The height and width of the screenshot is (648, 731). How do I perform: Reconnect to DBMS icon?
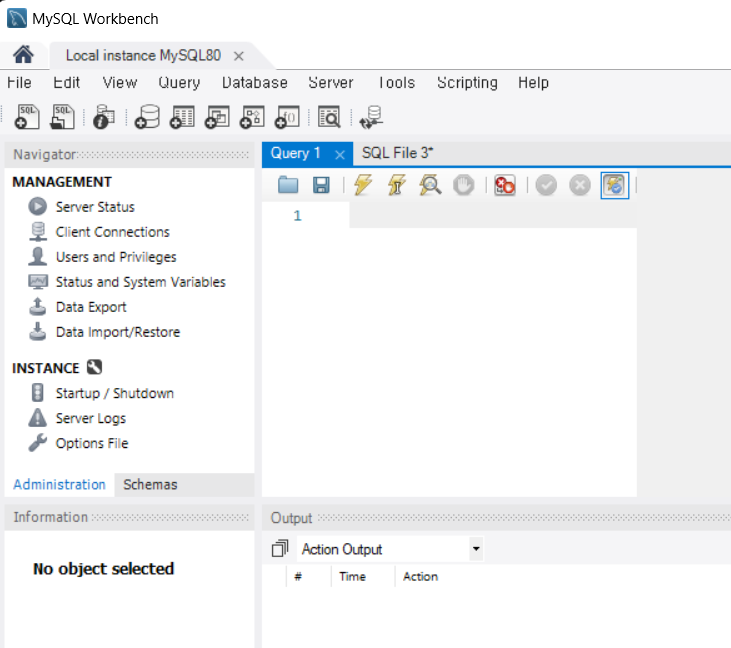click(x=372, y=117)
